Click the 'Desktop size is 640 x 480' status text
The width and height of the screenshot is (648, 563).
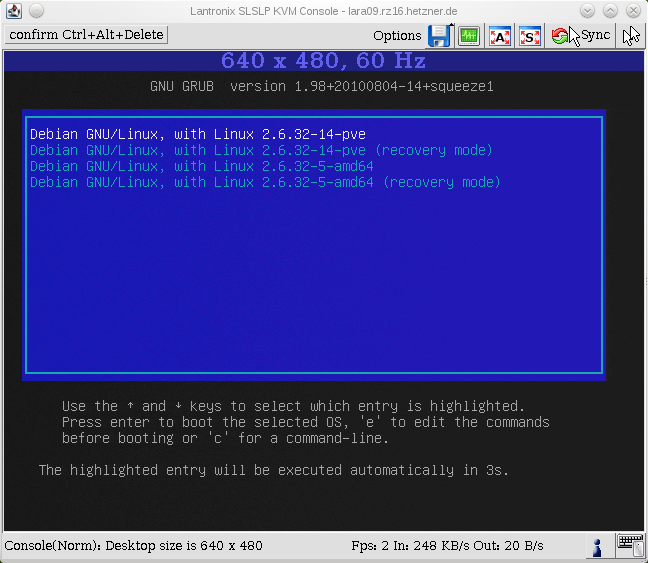coord(184,546)
